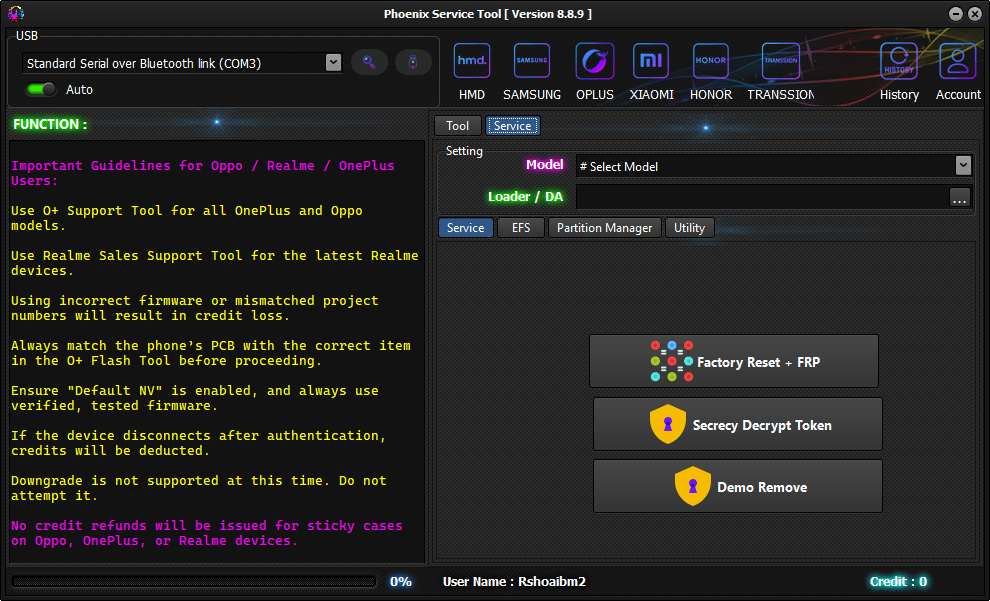Open the OPLUS brand section
This screenshot has height=601, width=990.
coord(595,71)
